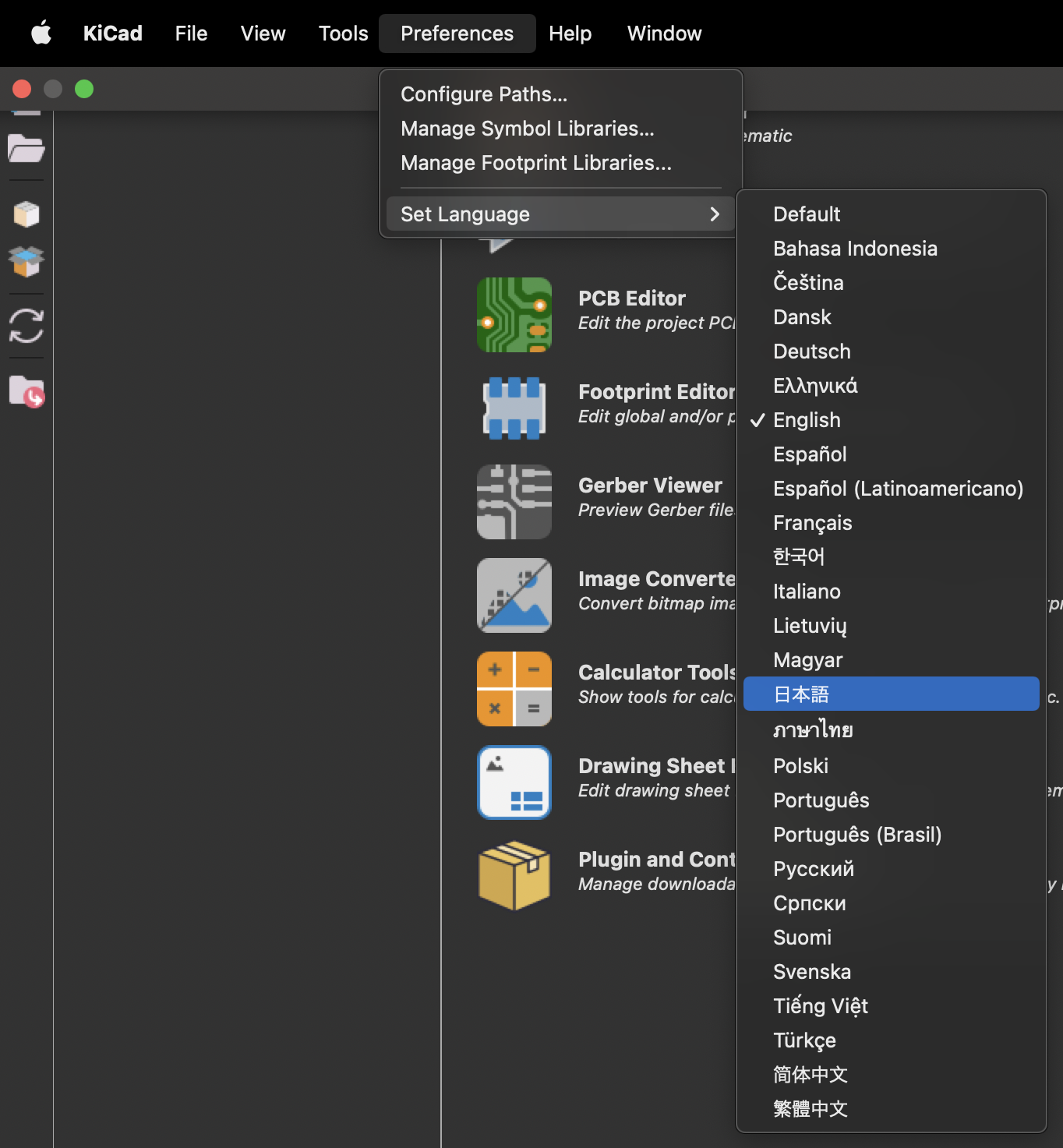Select Русский language
1063x1148 pixels.
pyautogui.click(x=892, y=869)
